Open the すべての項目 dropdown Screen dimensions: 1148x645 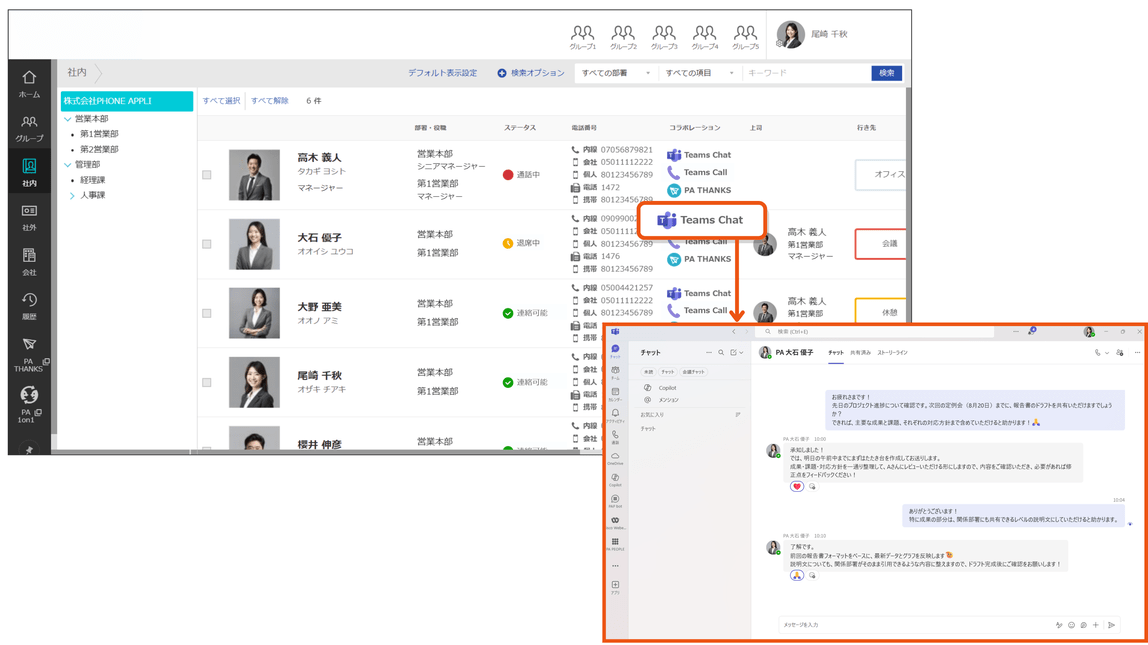(699, 73)
